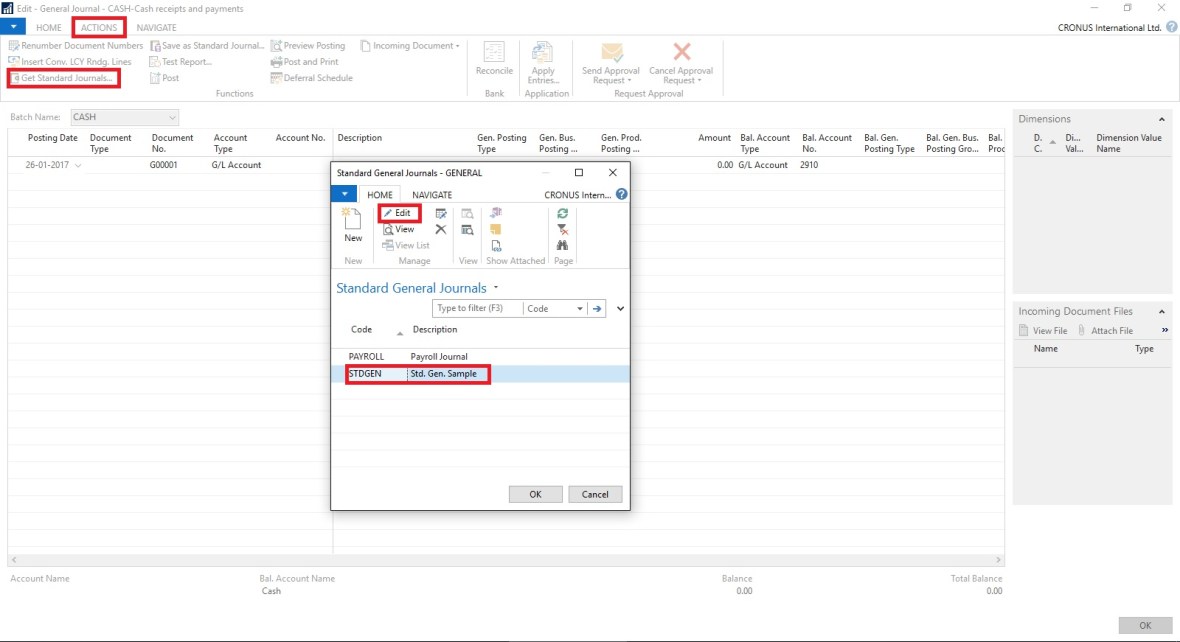Collapse the Dimensions panel
Viewport: 1180px width, 642px height.
coord(1162,119)
